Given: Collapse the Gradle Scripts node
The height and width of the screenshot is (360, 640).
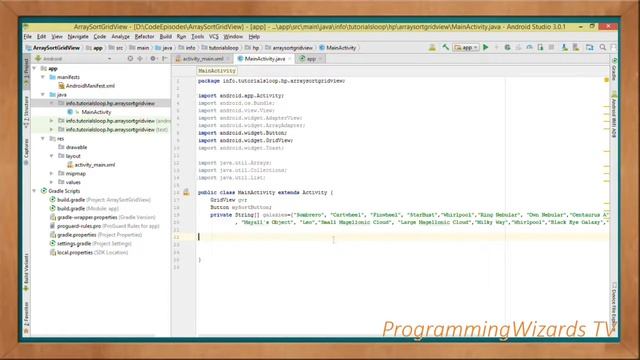Looking at the screenshot, I should [x=35, y=191].
